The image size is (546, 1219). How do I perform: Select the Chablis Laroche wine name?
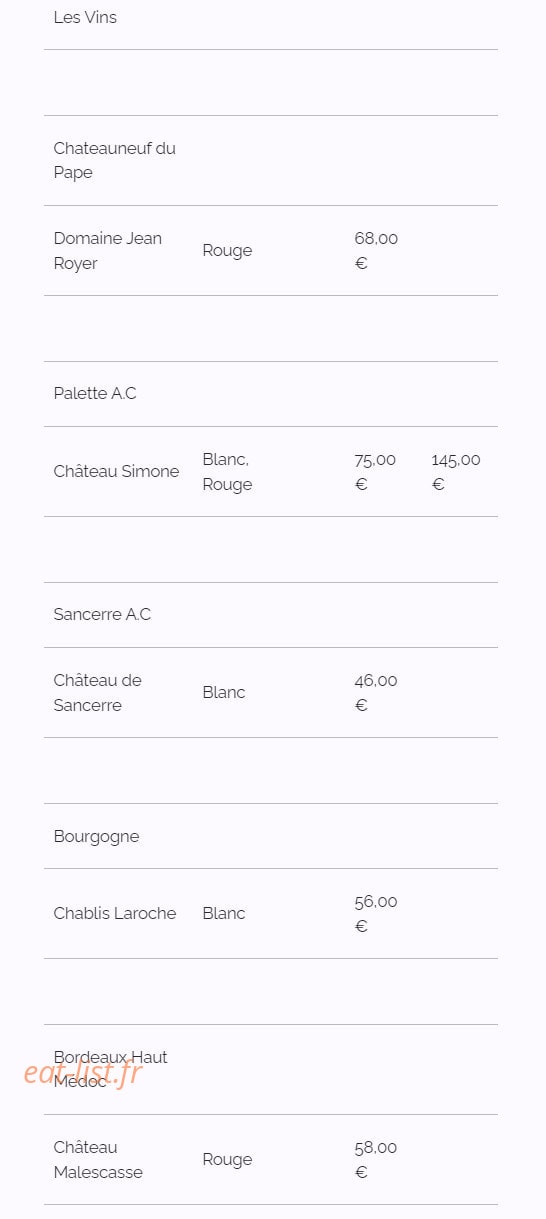click(115, 913)
